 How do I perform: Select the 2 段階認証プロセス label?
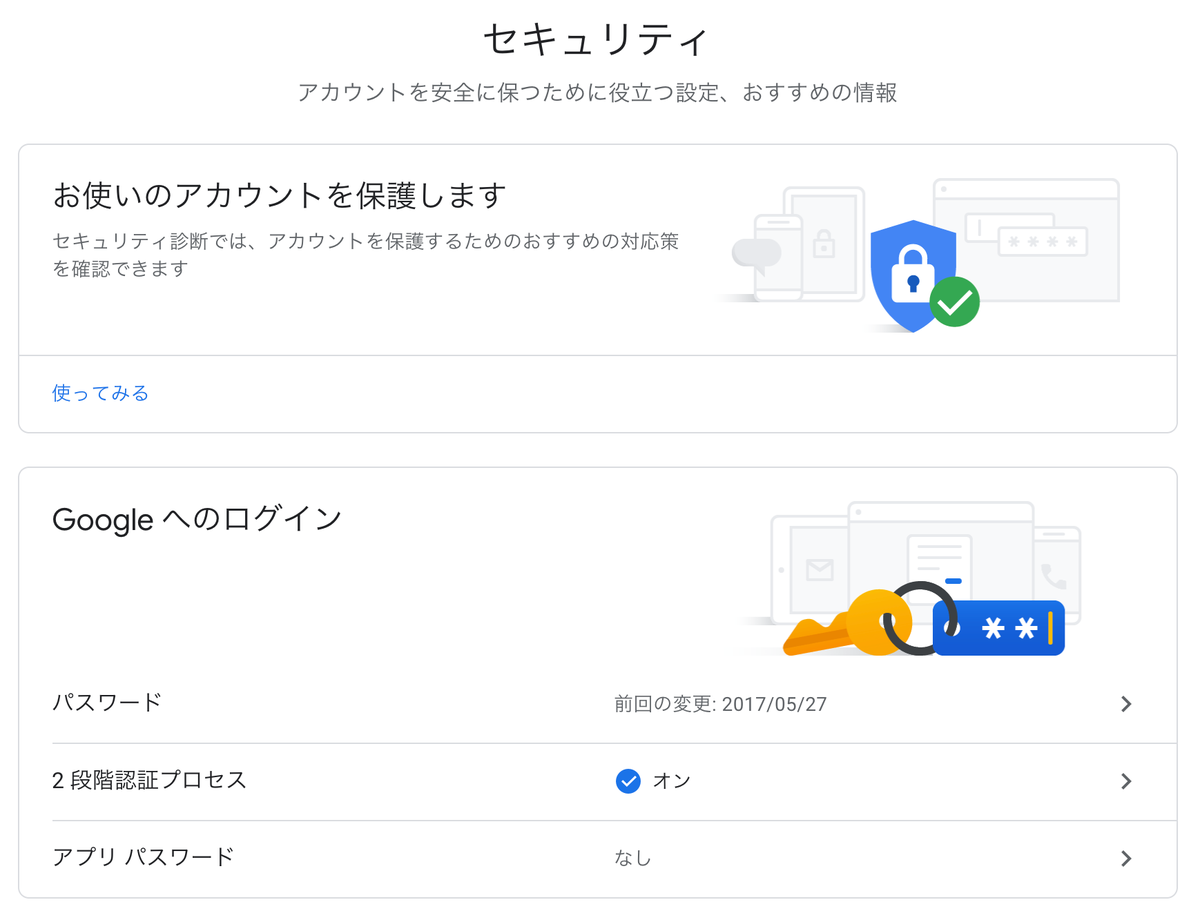click(x=149, y=780)
